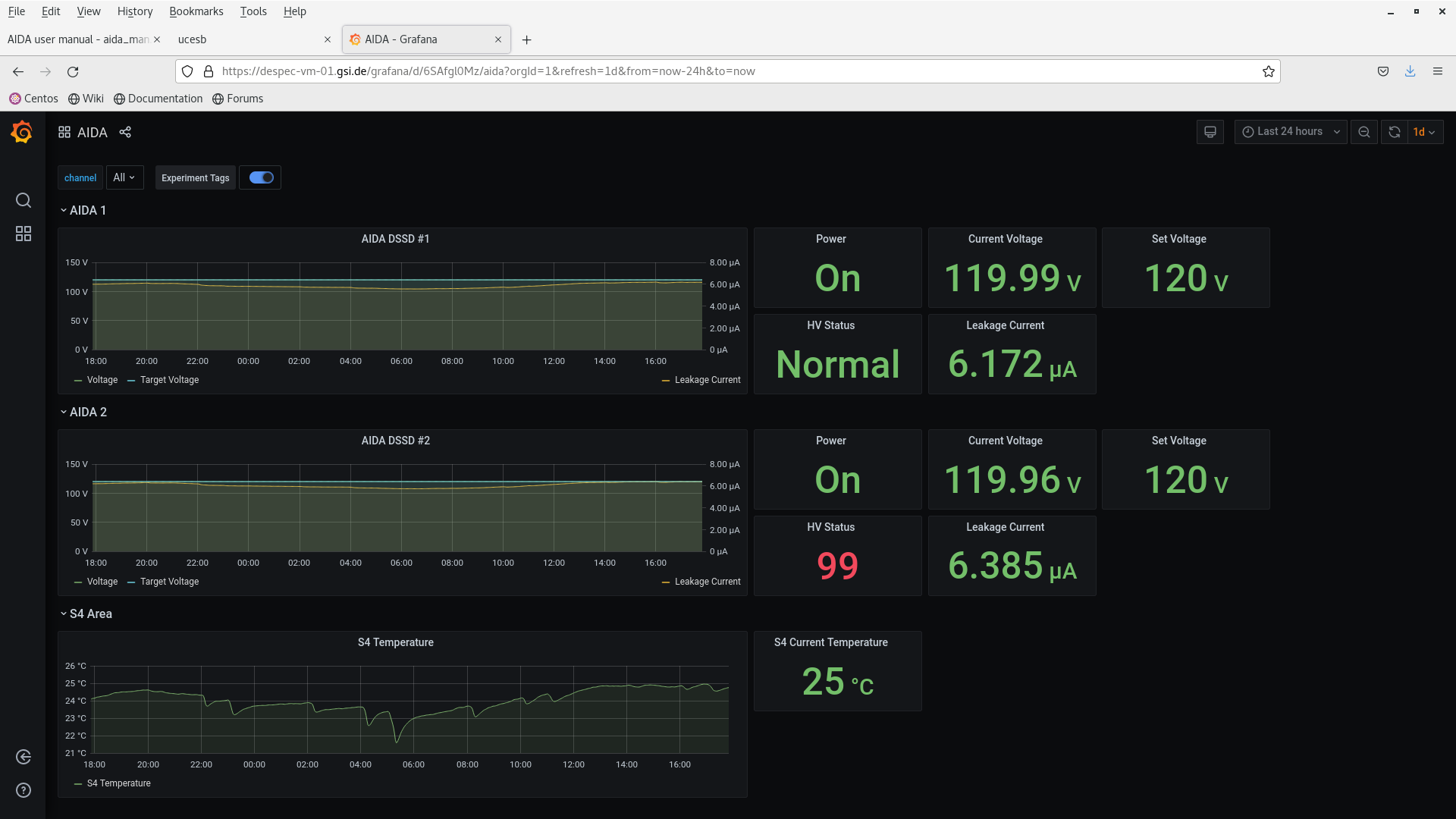The image size is (1456, 819).
Task: Open the channel All dropdown
Action: 124,177
